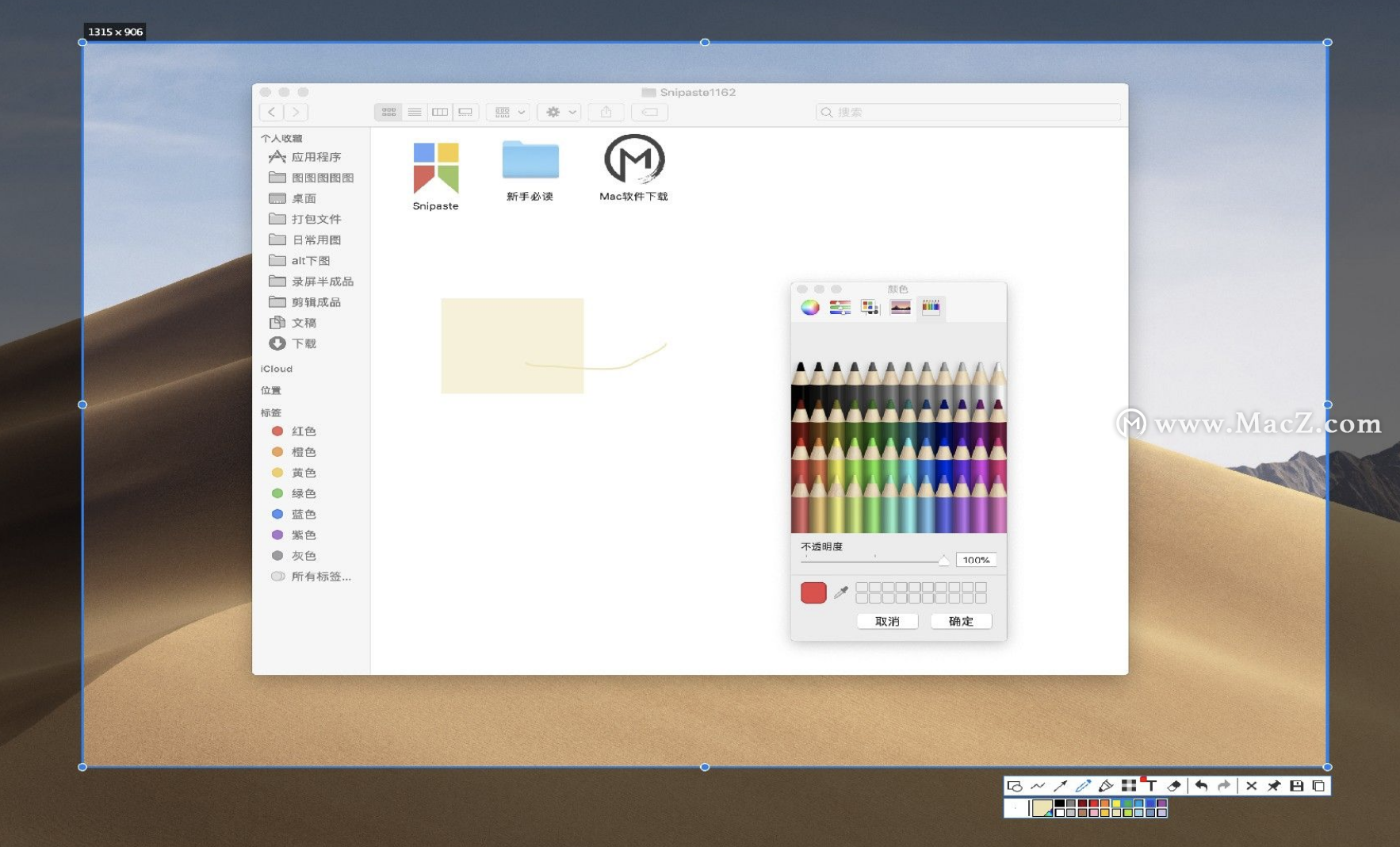Go forward in Finder
This screenshot has width=1400, height=847.
(296, 112)
